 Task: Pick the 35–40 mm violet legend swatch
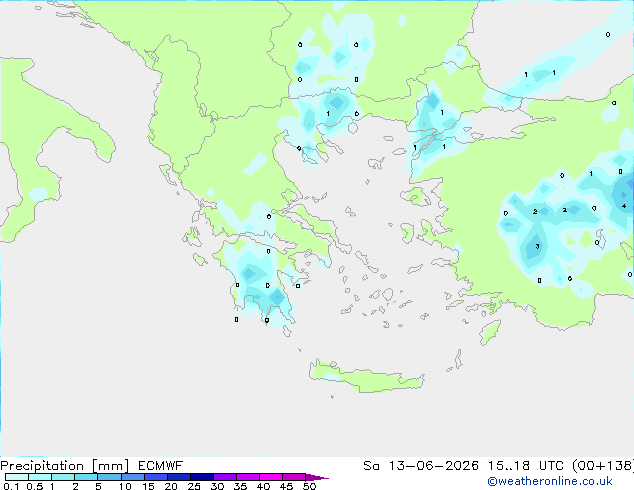247,477
